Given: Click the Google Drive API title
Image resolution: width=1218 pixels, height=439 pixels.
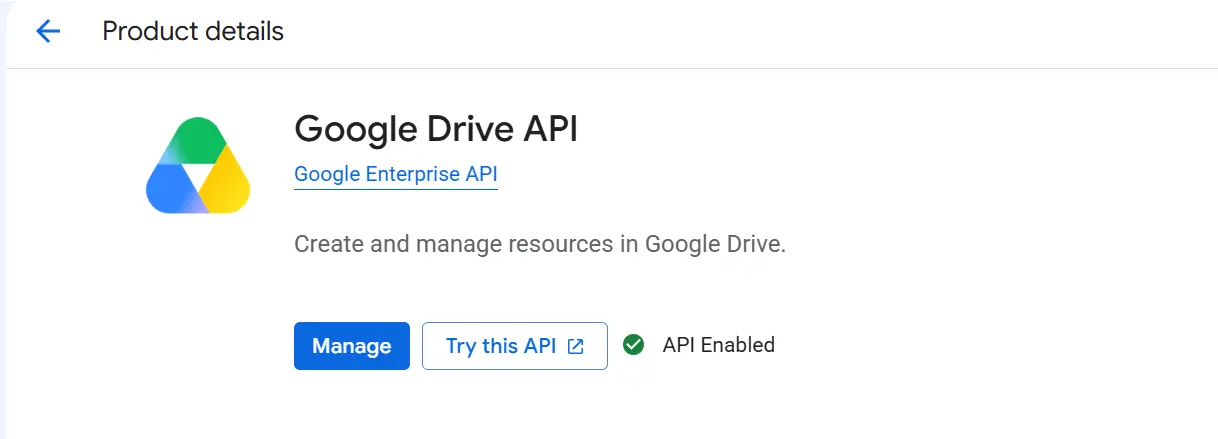Looking at the screenshot, I should (x=436, y=129).
